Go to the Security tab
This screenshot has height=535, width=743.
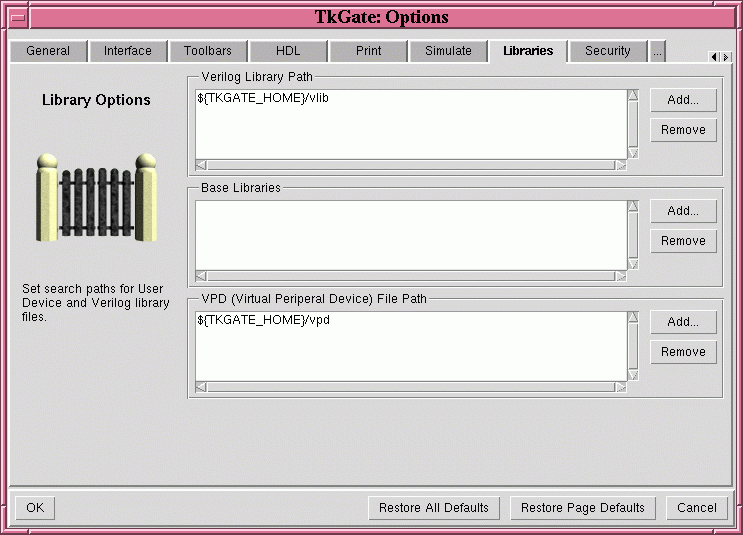pyautogui.click(x=608, y=51)
